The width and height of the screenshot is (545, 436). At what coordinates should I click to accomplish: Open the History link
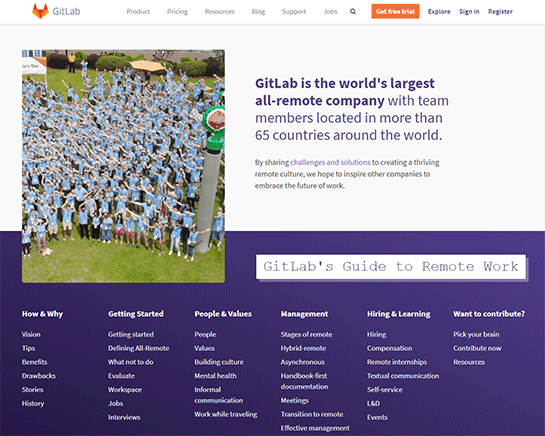tap(33, 403)
